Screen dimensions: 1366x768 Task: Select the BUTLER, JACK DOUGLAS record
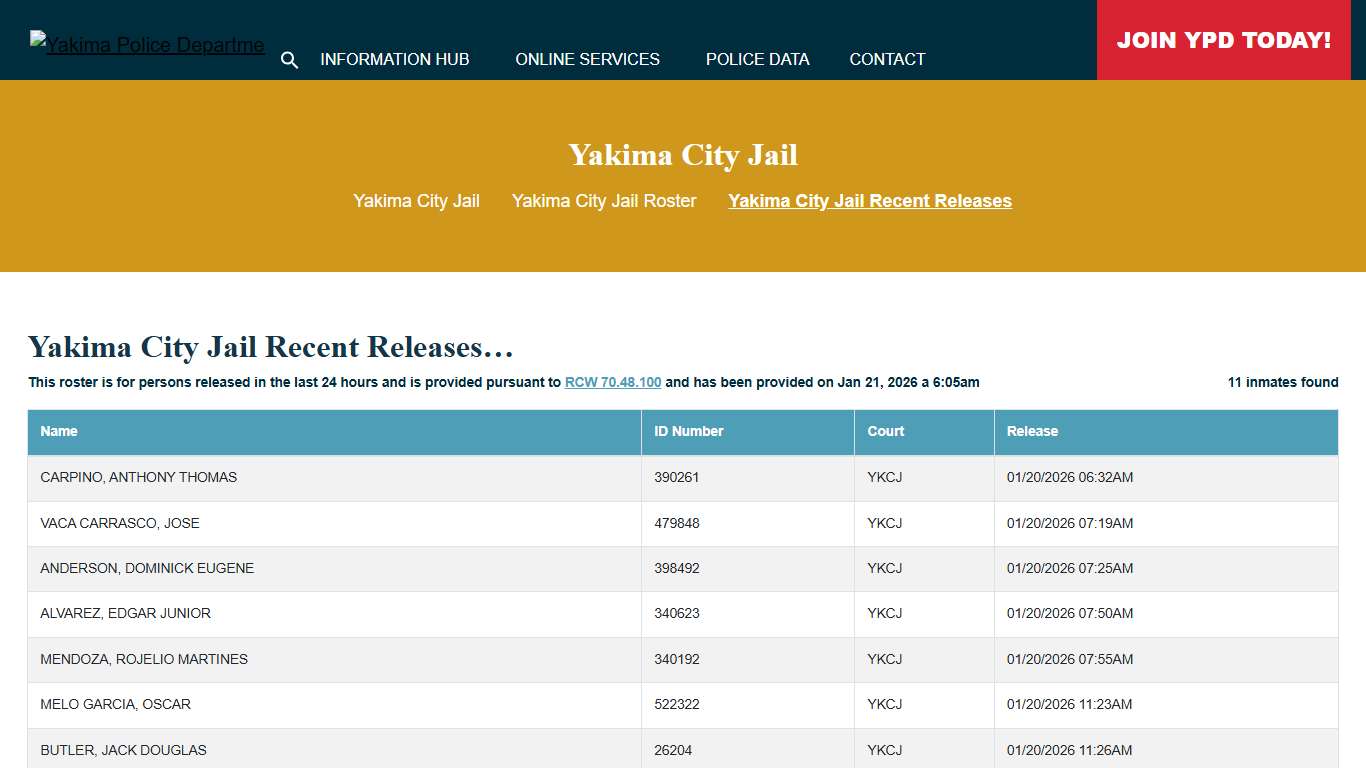(123, 750)
